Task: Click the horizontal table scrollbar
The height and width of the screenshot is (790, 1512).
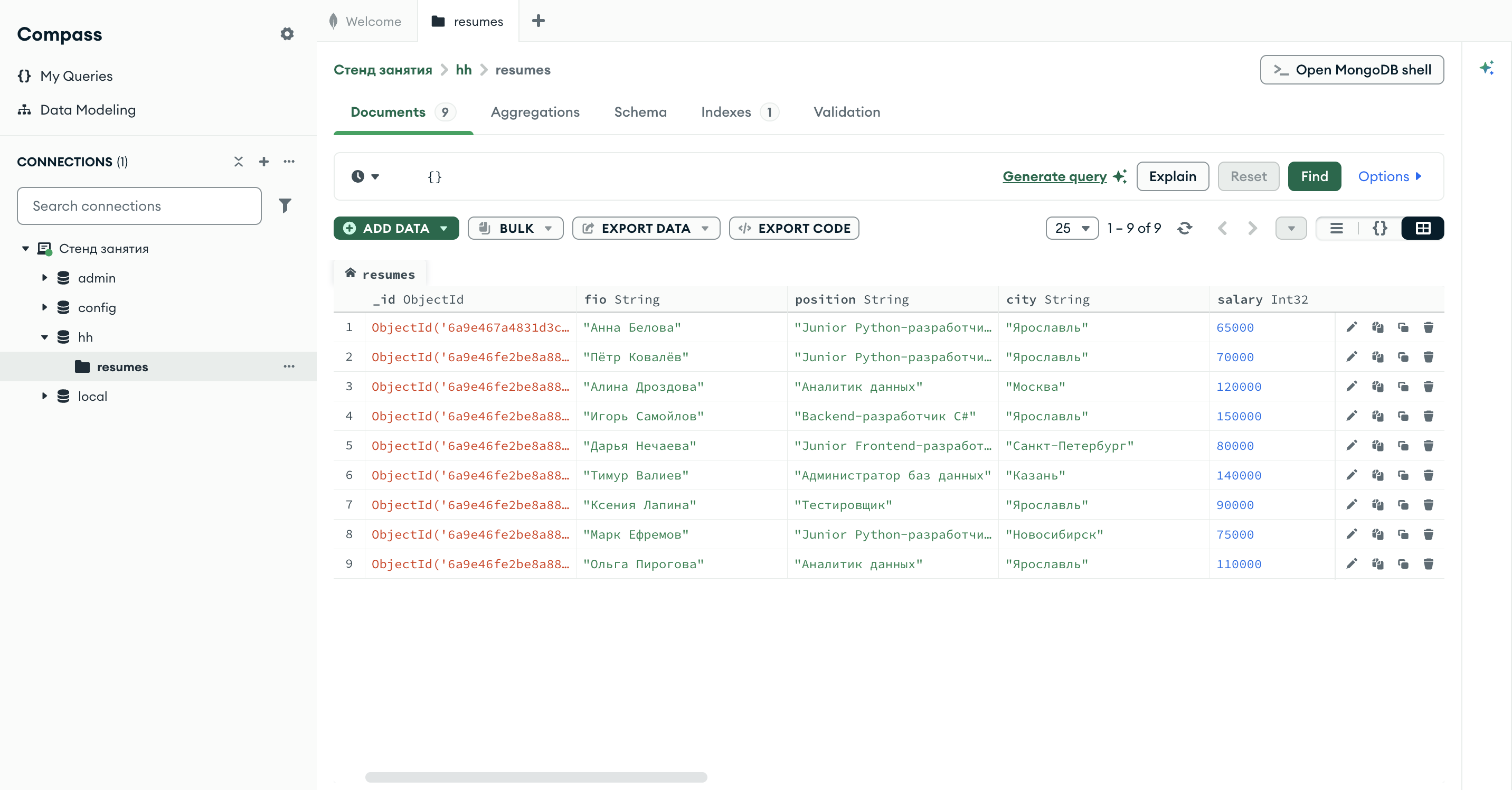Action: tap(536, 776)
